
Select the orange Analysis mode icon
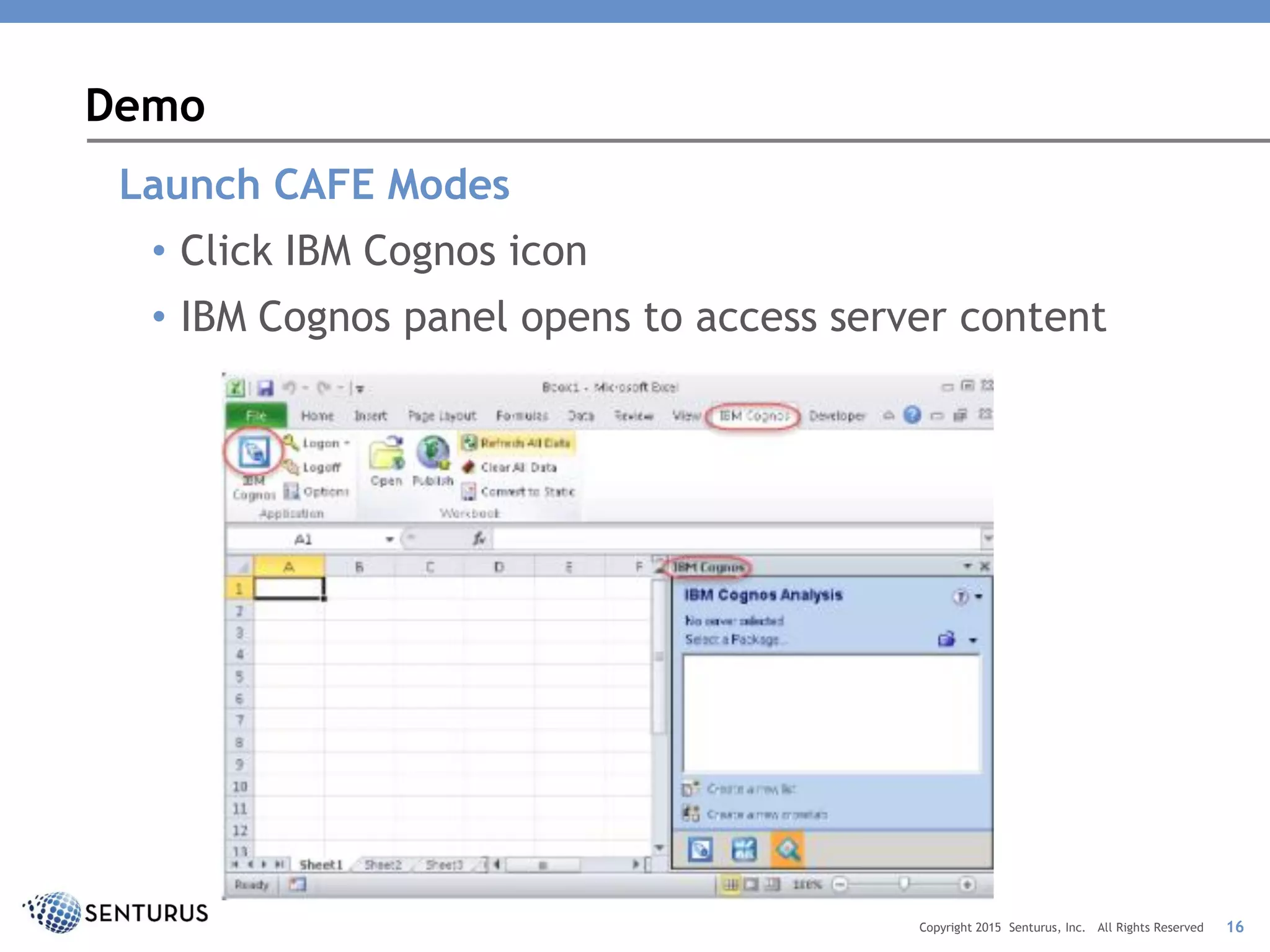pos(787,849)
